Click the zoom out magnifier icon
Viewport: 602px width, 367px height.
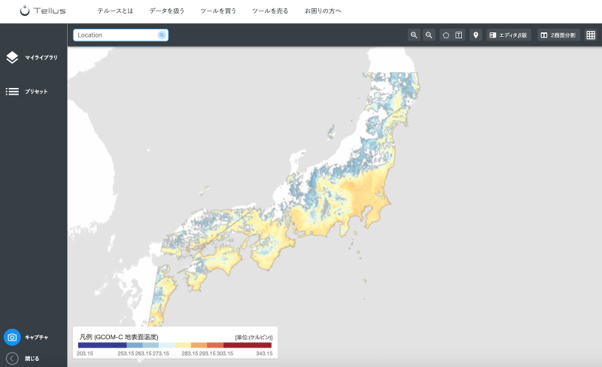[429, 35]
